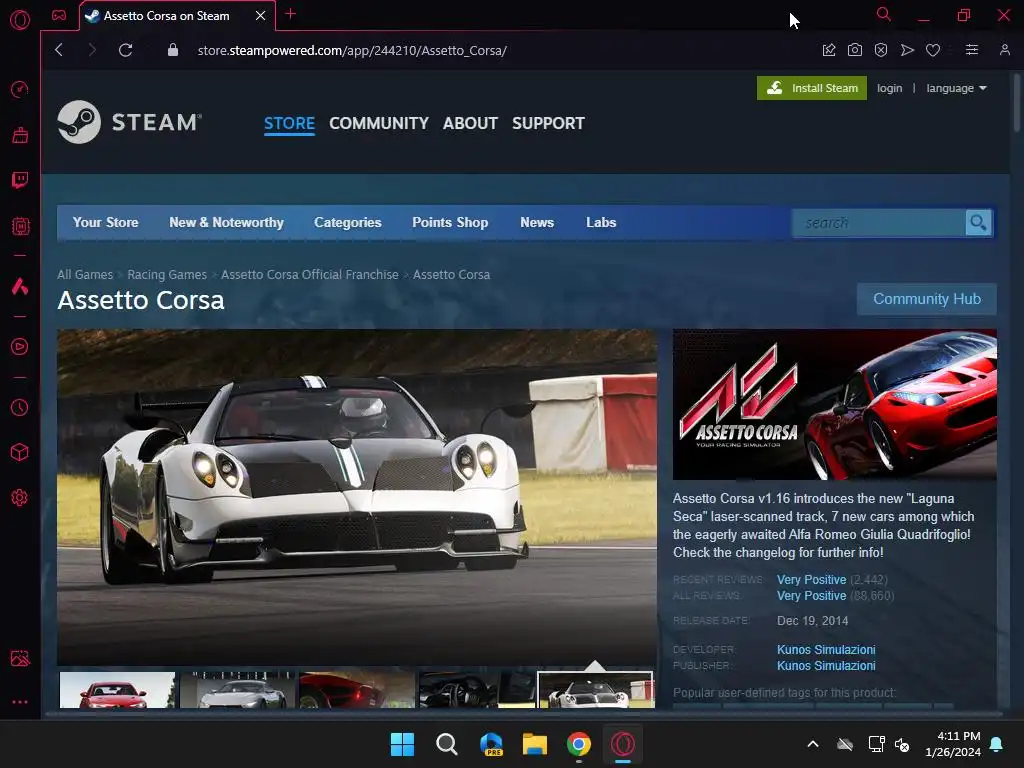Click the login link
1024x768 pixels.
(889, 88)
